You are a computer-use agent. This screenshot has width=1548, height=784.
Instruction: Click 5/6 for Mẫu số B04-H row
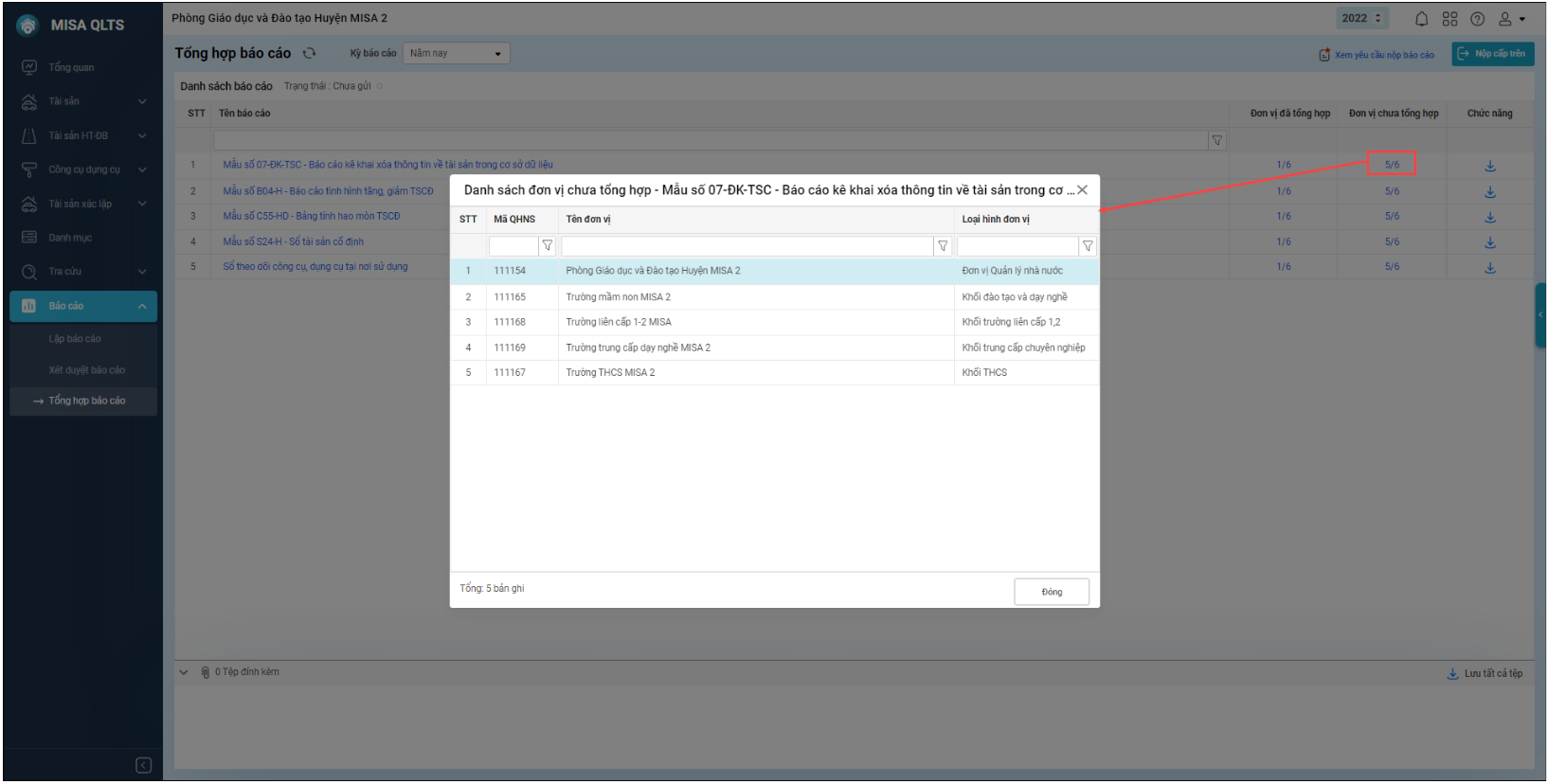(x=1392, y=191)
